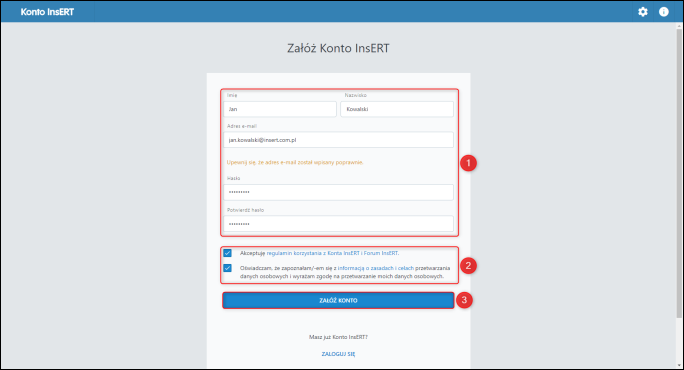Focus the Nazwisko field containing Kowalski
Screen dimensions: 684x370
pyautogui.click(x=397, y=109)
